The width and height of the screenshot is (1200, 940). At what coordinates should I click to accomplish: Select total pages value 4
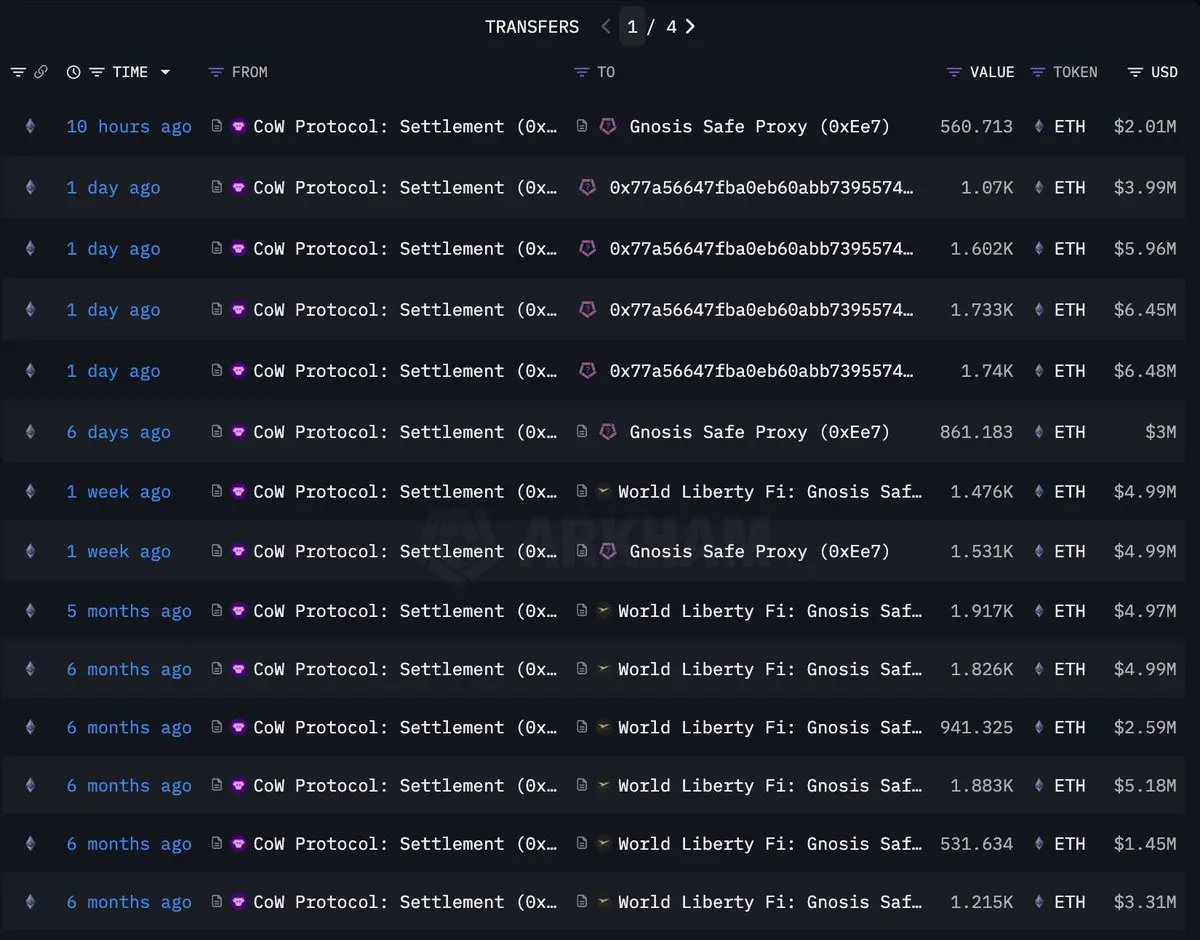[x=671, y=27]
